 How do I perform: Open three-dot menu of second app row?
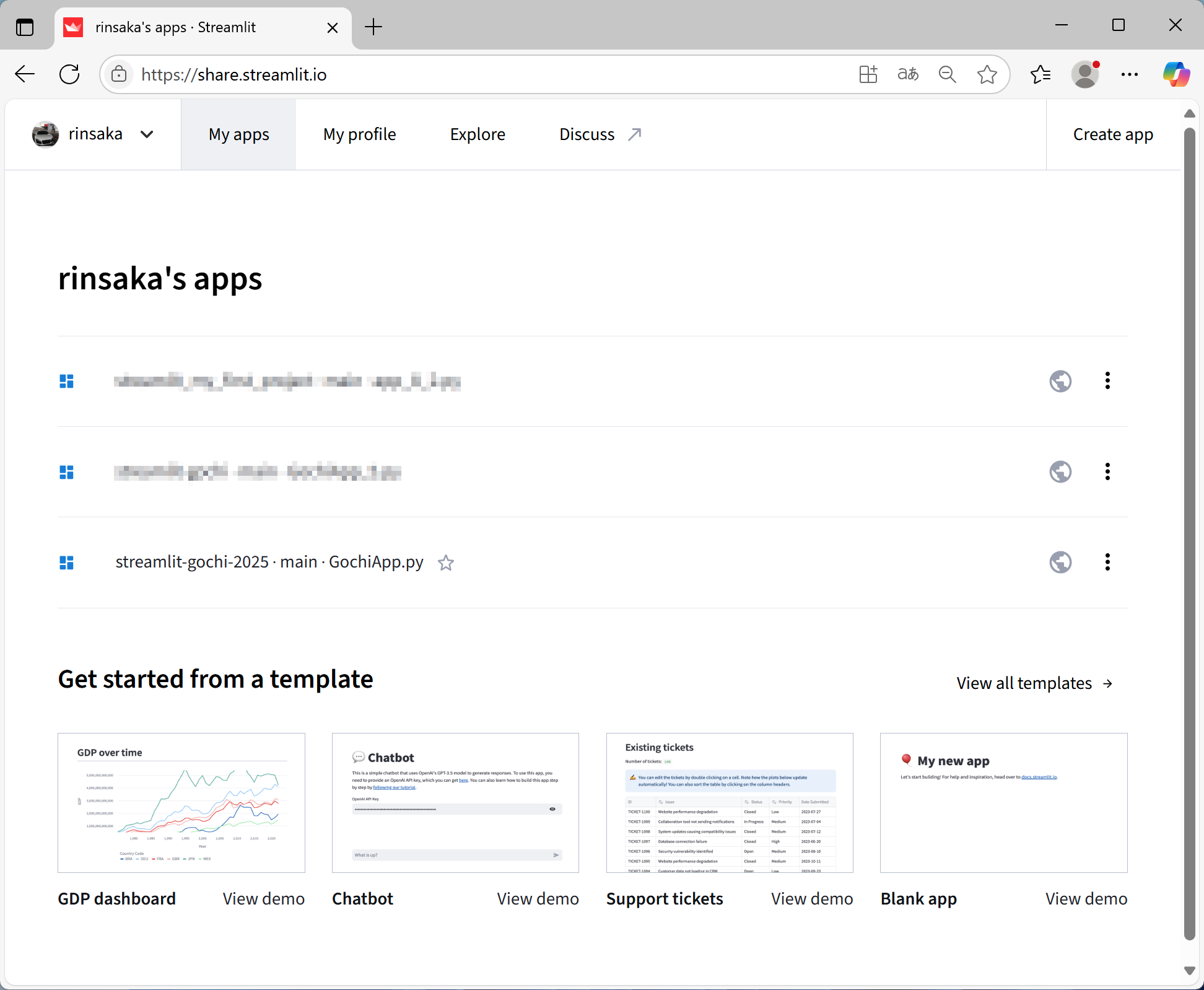pyautogui.click(x=1107, y=472)
